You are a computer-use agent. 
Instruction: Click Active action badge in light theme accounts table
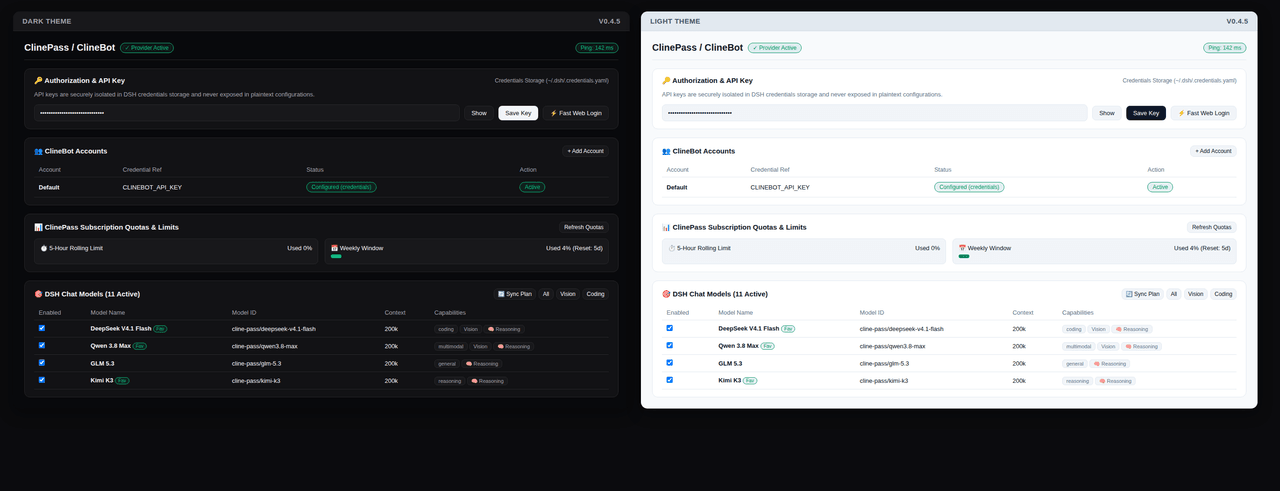1160,187
